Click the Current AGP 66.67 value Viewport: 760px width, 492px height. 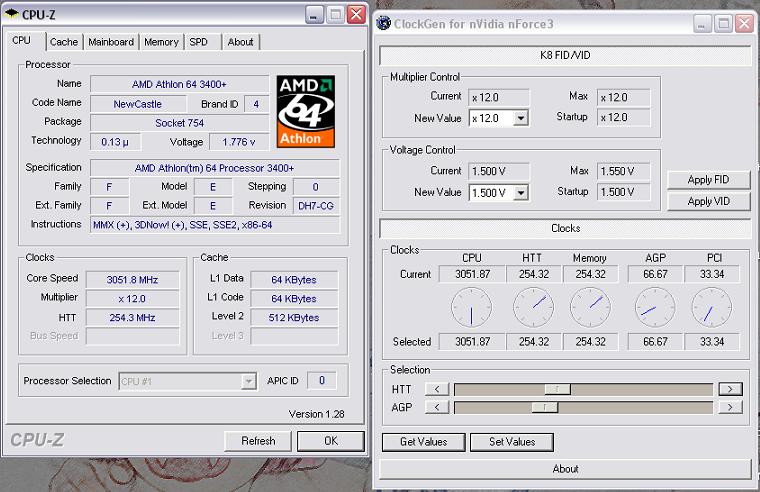(x=655, y=274)
